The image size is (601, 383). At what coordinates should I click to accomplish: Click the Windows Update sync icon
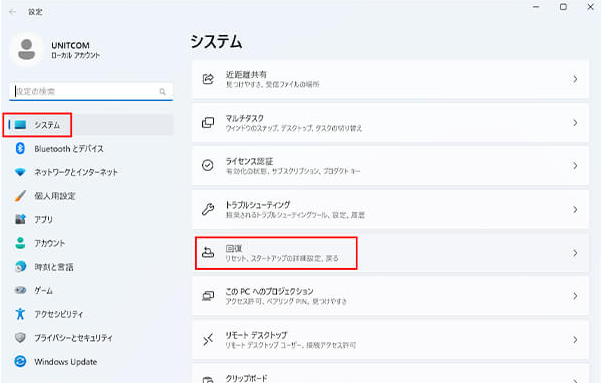tap(20, 362)
